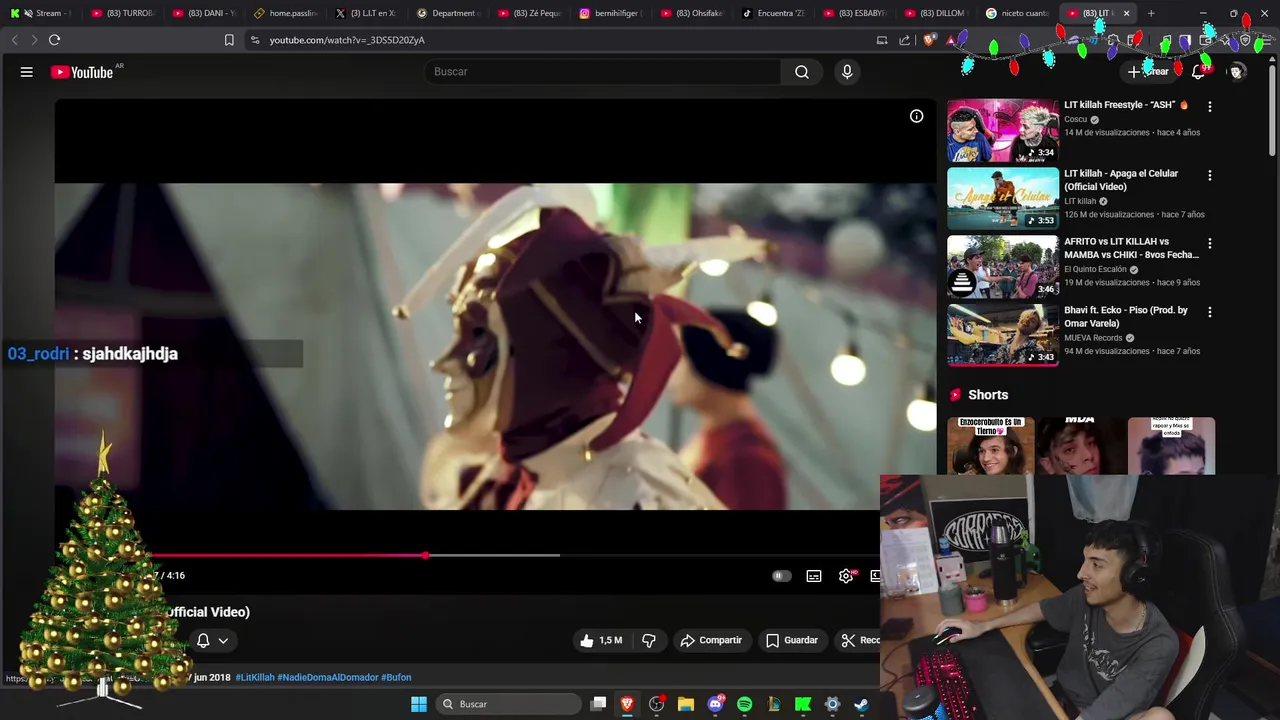Screen dimensions: 1280x720
Task: Click the channel subscription bell icon
Action: tap(203, 640)
